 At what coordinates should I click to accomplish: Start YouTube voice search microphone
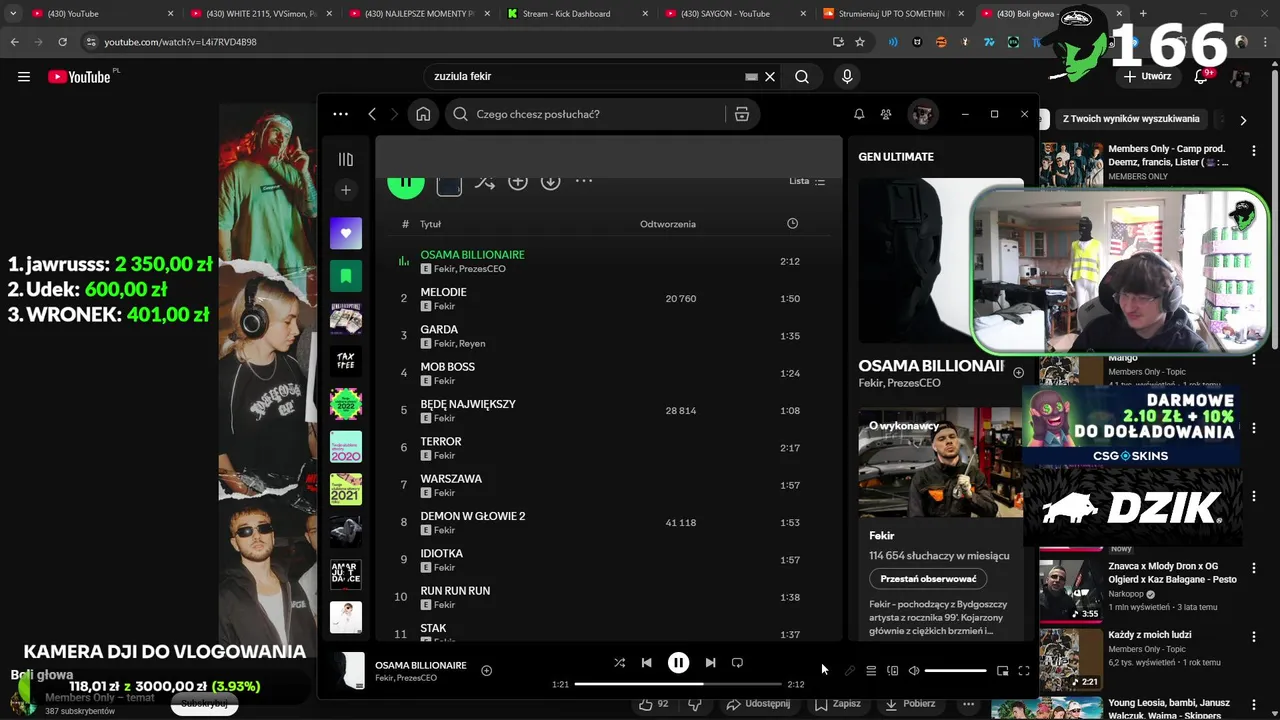[847, 76]
